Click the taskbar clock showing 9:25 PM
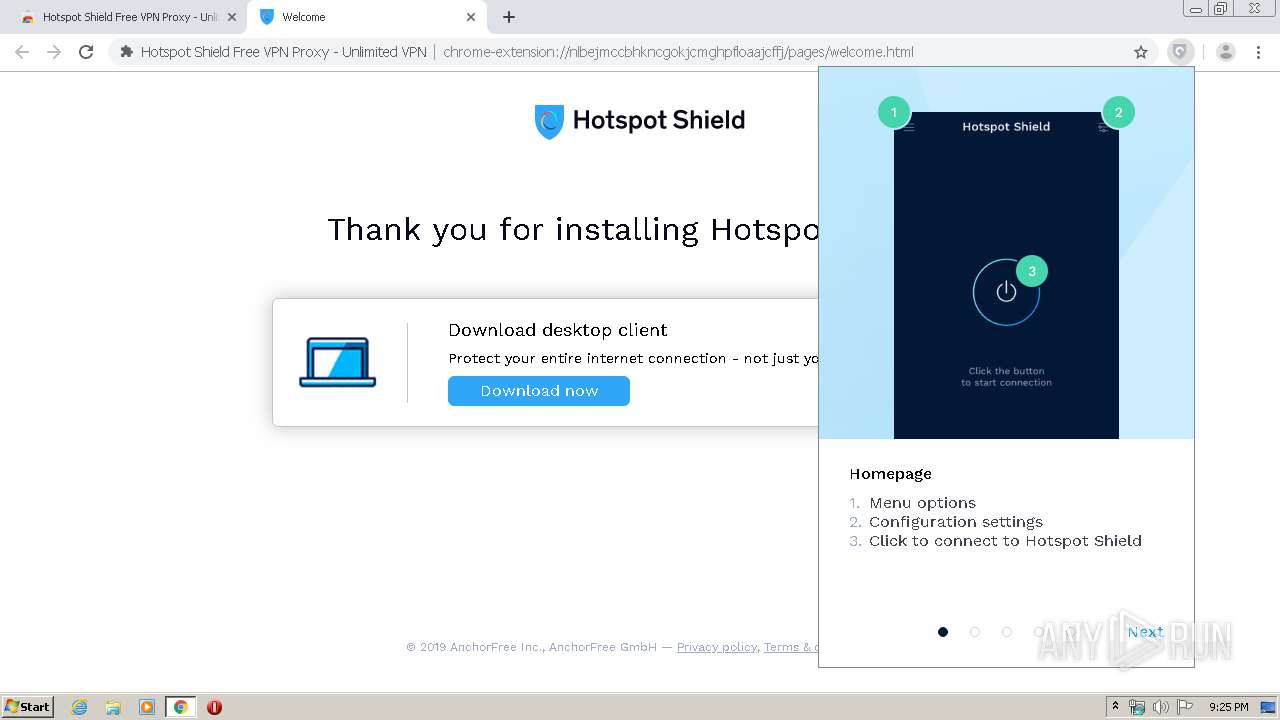The width and height of the screenshot is (1280, 720). [x=1228, y=707]
